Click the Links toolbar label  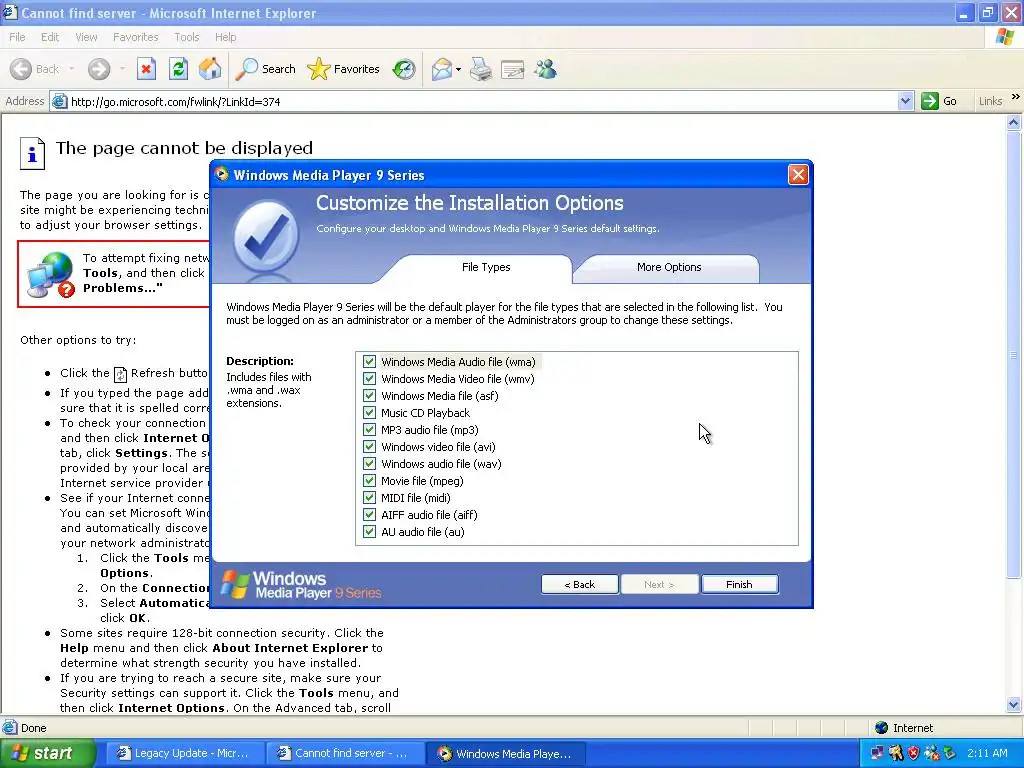pos(990,101)
